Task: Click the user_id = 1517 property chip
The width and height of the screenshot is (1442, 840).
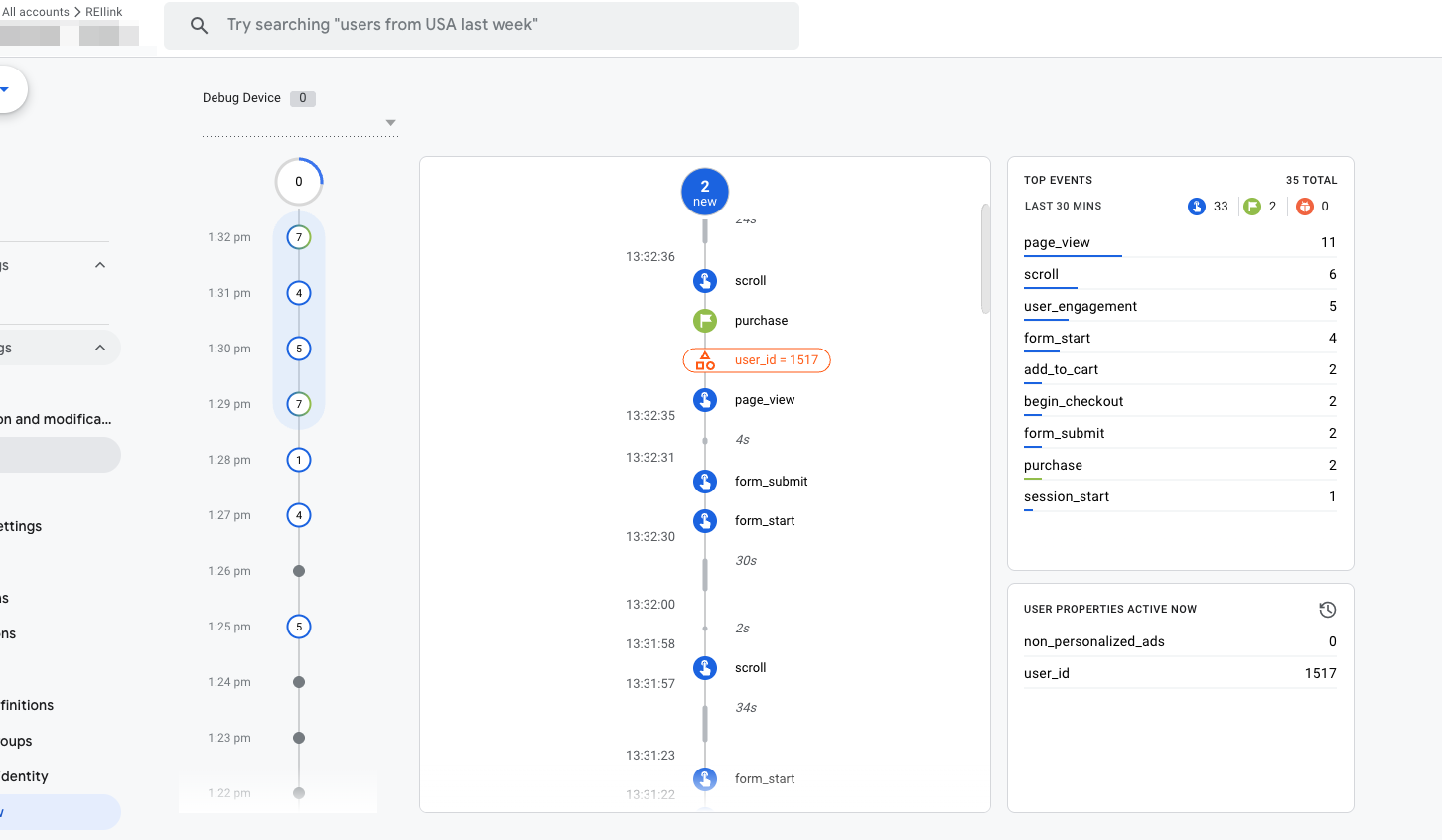Action: 757,360
